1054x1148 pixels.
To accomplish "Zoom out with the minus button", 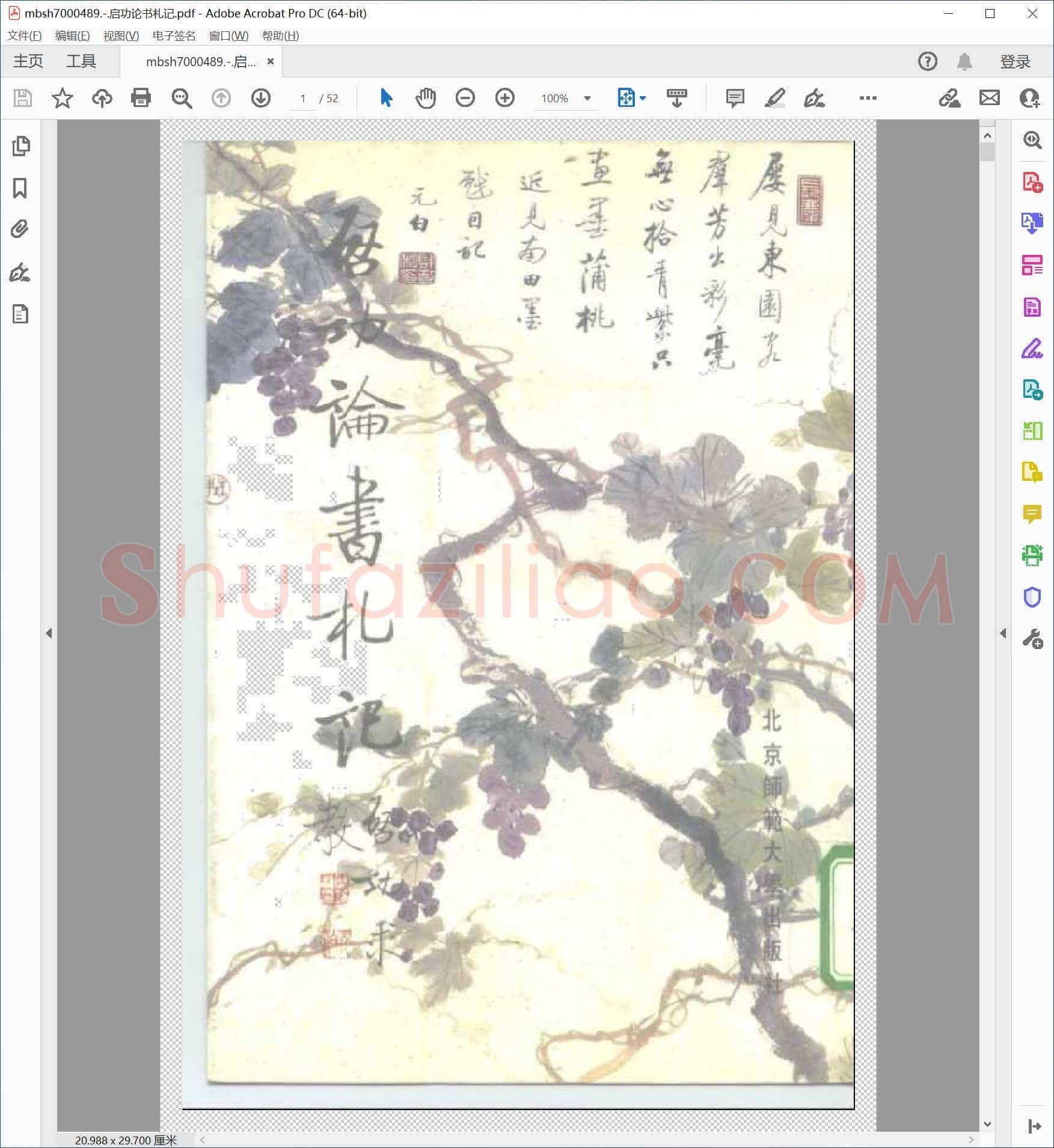I will (x=465, y=98).
